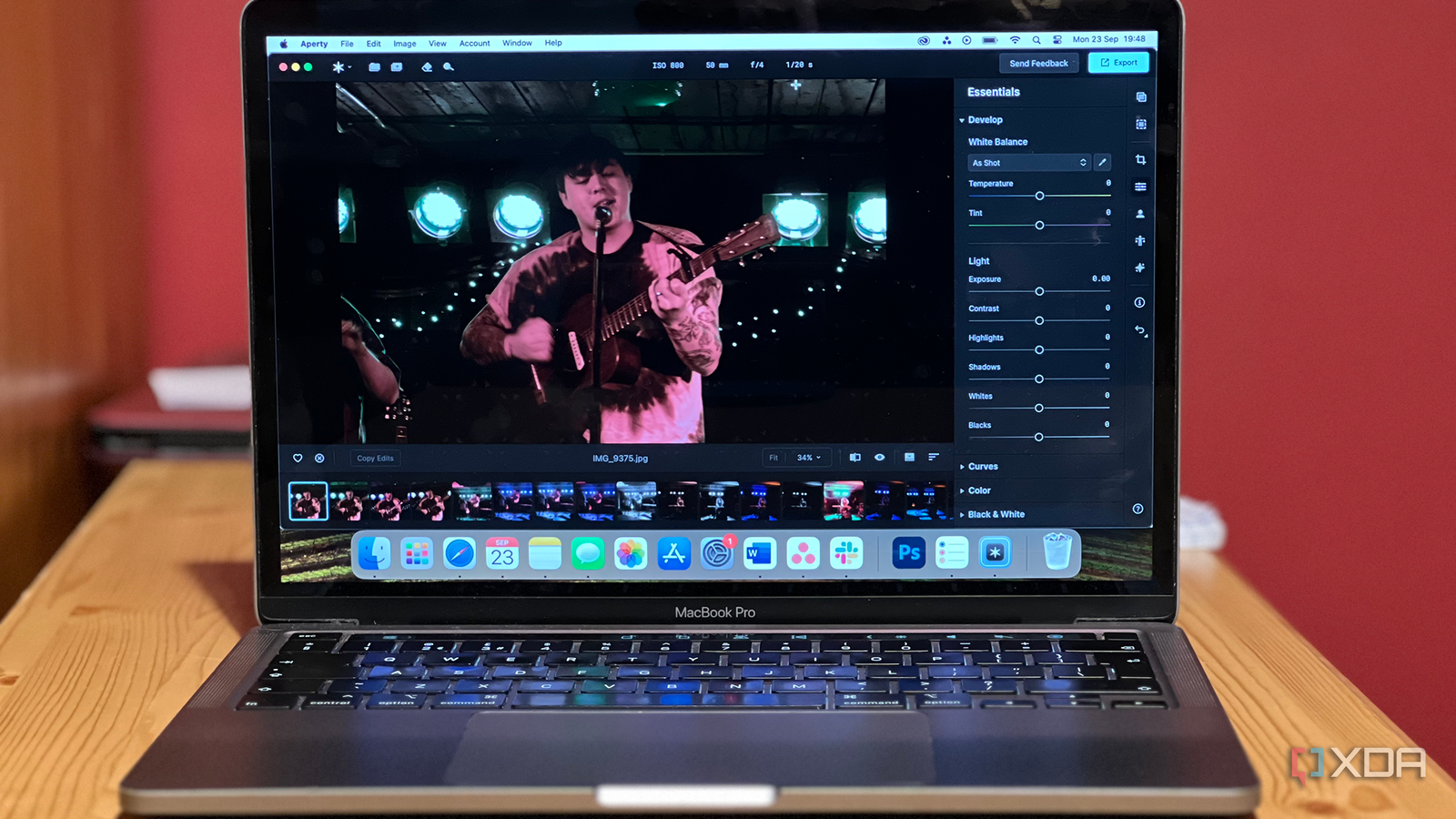Click the help question mark icon
The width and height of the screenshot is (1456, 819).
[x=1137, y=510]
